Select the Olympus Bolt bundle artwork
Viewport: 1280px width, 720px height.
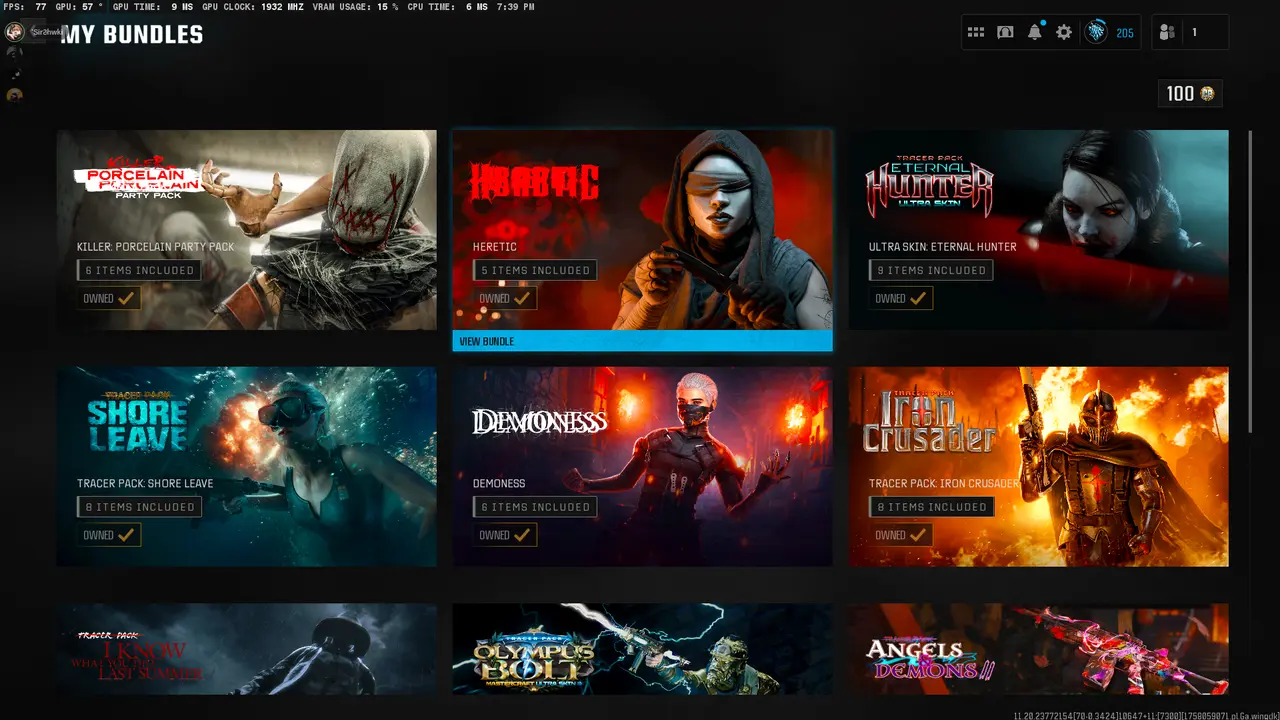(x=642, y=649)
